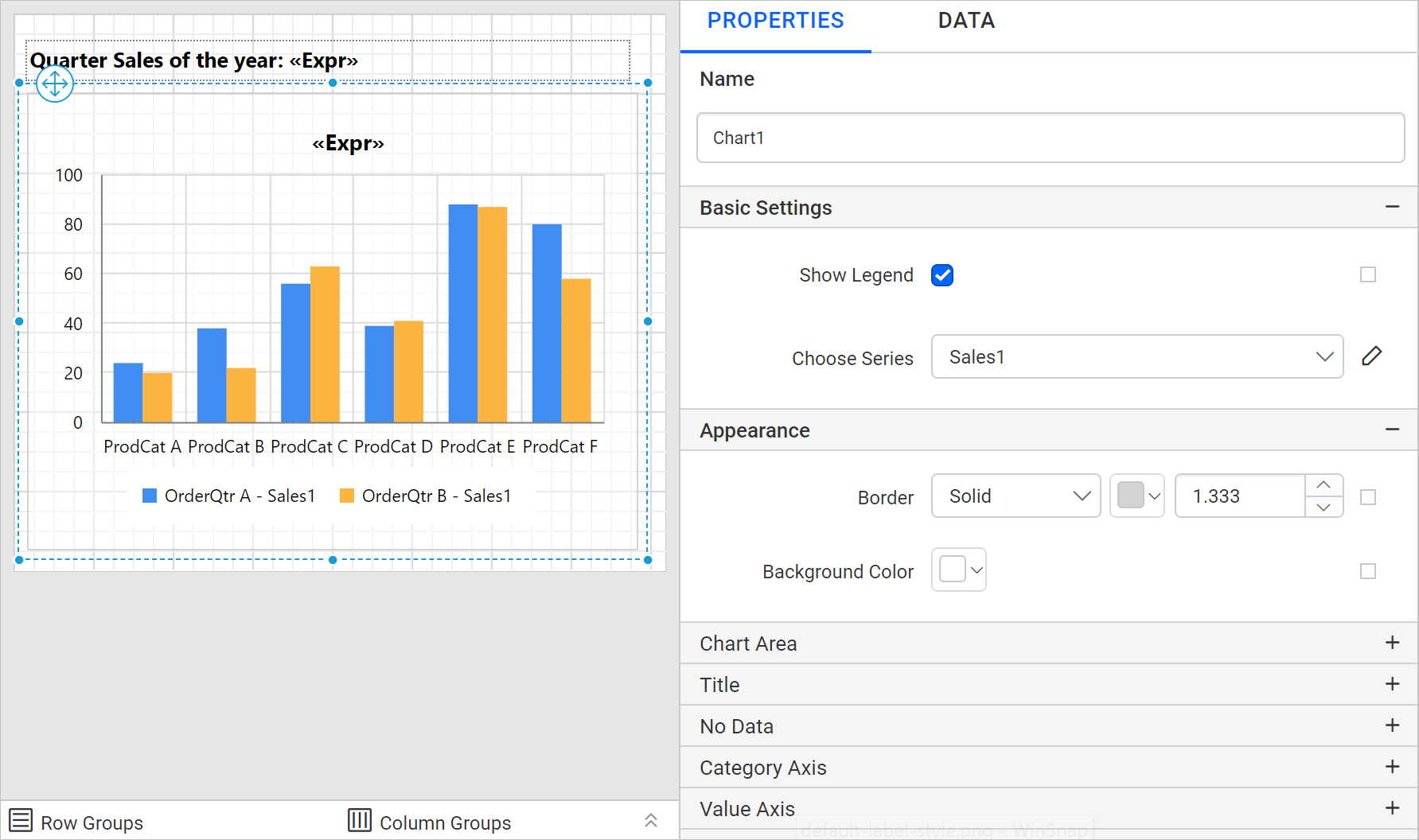The width and height of the screenshot is (1419, 840).
Task: Click the Row Groups icon
Action: click(20, 820)
